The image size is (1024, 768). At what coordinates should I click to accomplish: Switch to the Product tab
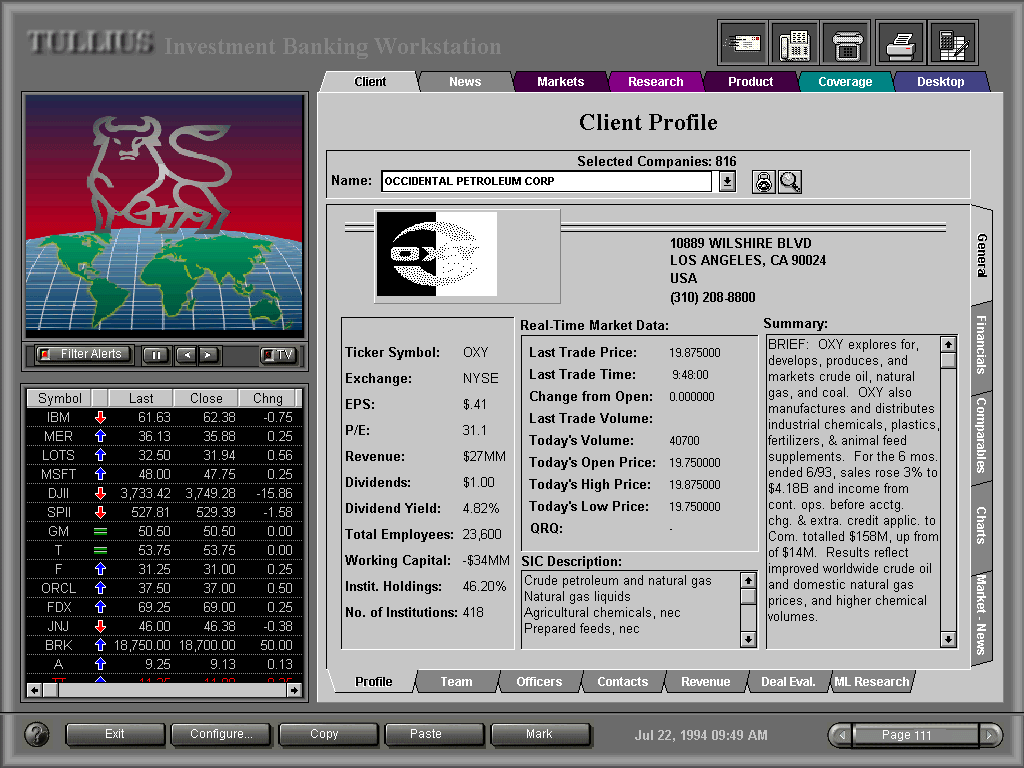tap(750, 82)
